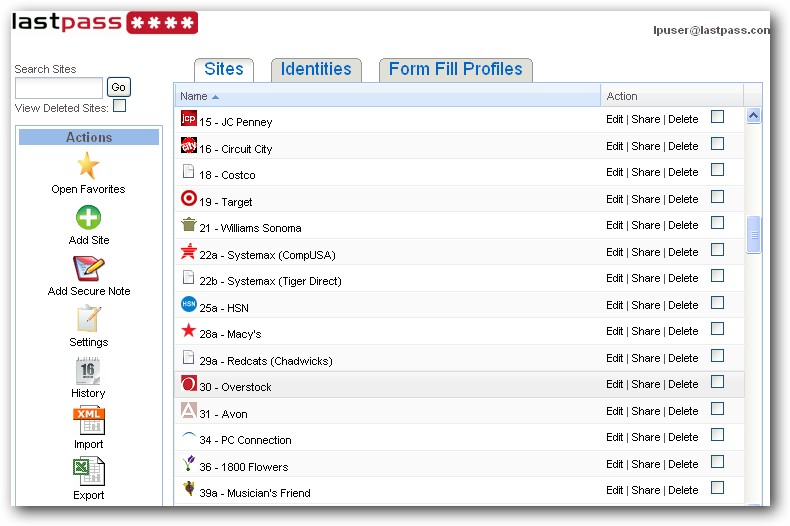Enable the View Deleted Sites checkbox

[x=119, y=106]
